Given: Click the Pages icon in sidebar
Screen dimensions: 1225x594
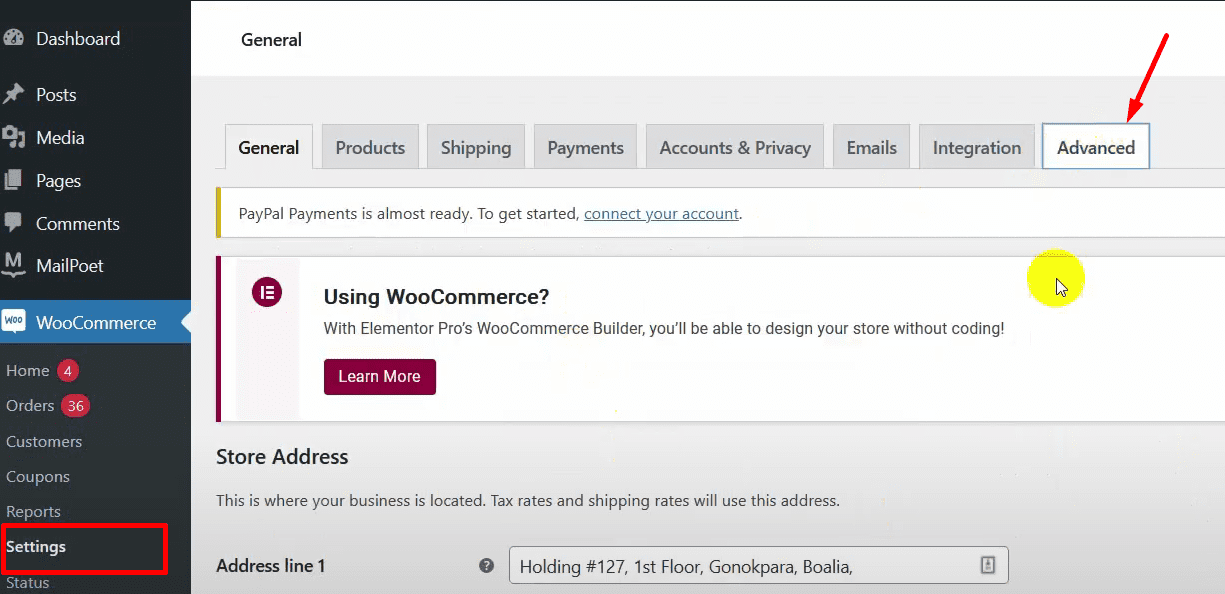Looking at the screenshot, I should tap(13, 181).
